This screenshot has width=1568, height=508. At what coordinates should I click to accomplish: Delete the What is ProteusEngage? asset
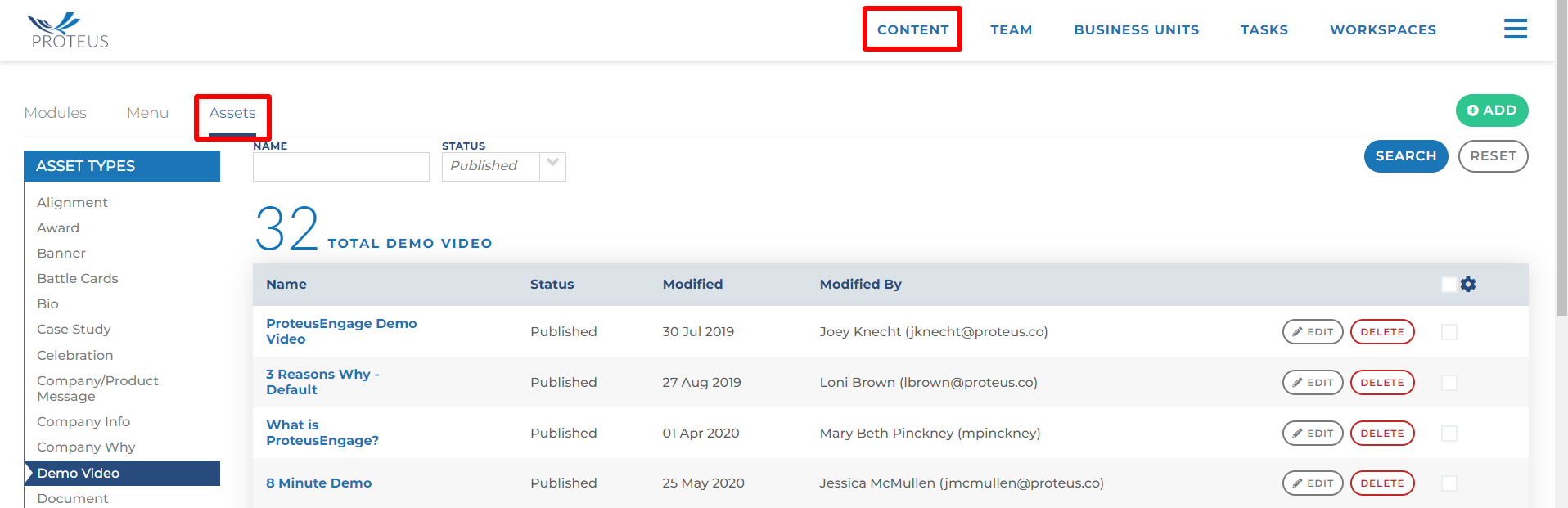[x=1382, y=433]
